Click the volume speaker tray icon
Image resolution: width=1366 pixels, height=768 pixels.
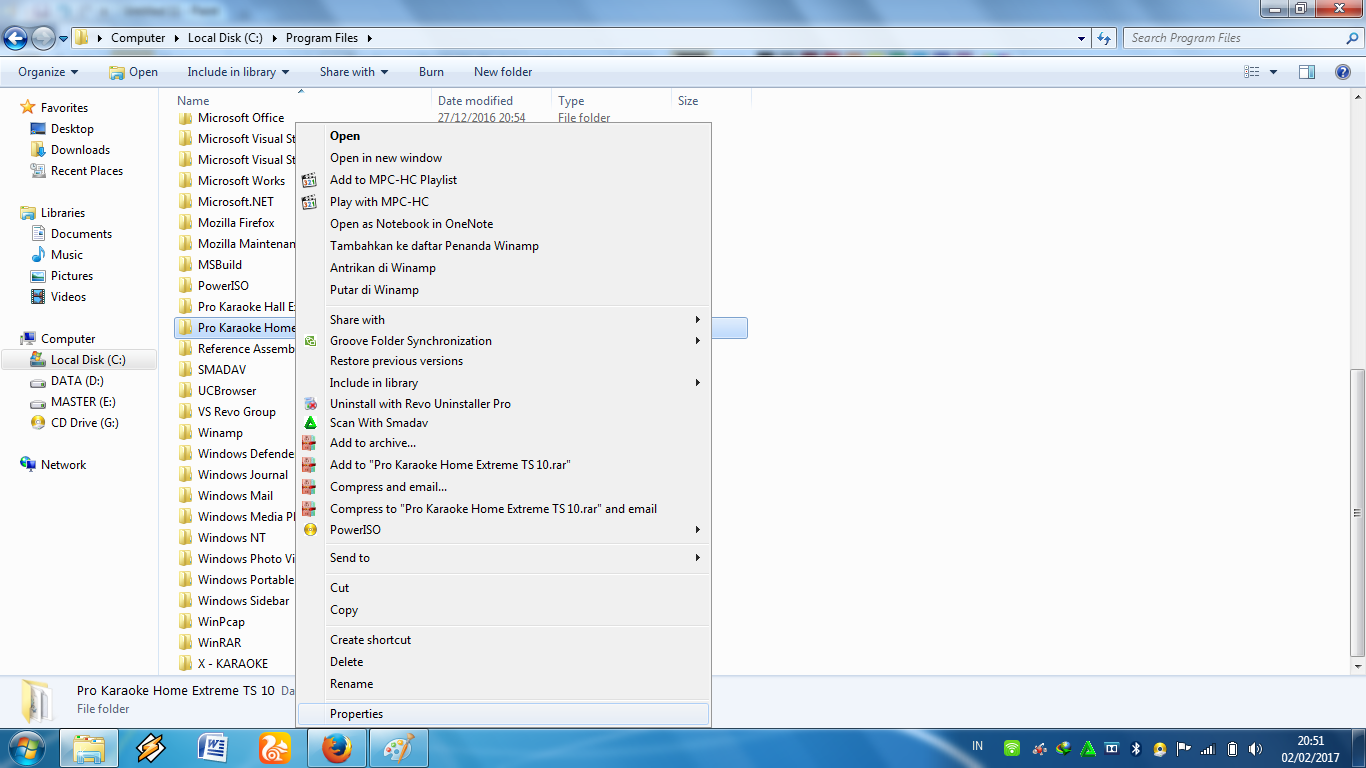click(1256, 748)
